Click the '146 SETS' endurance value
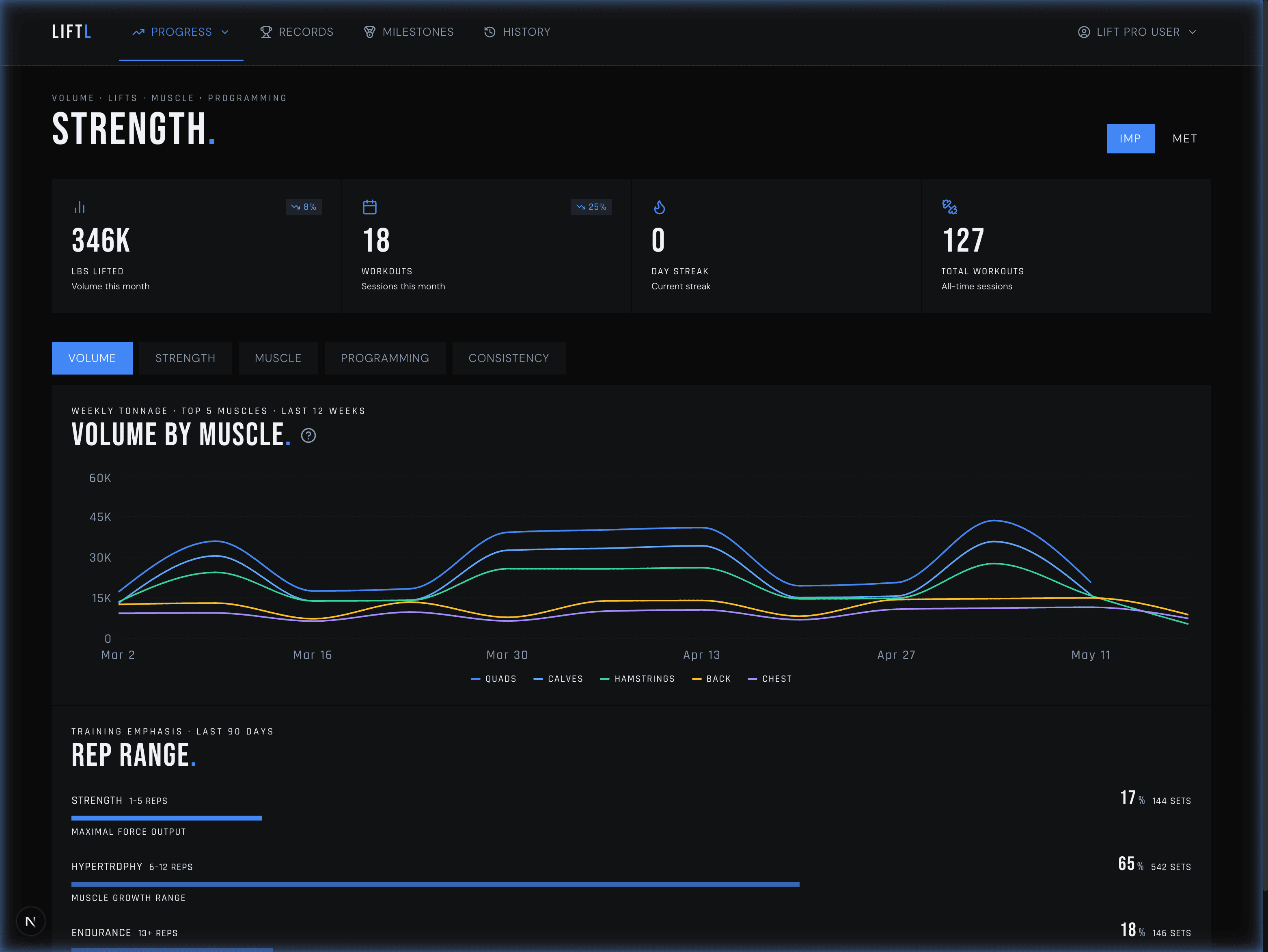Image resolution: width=1268 pixels, height=952 pixels. pyautogui.click(x=1171, y=933)
